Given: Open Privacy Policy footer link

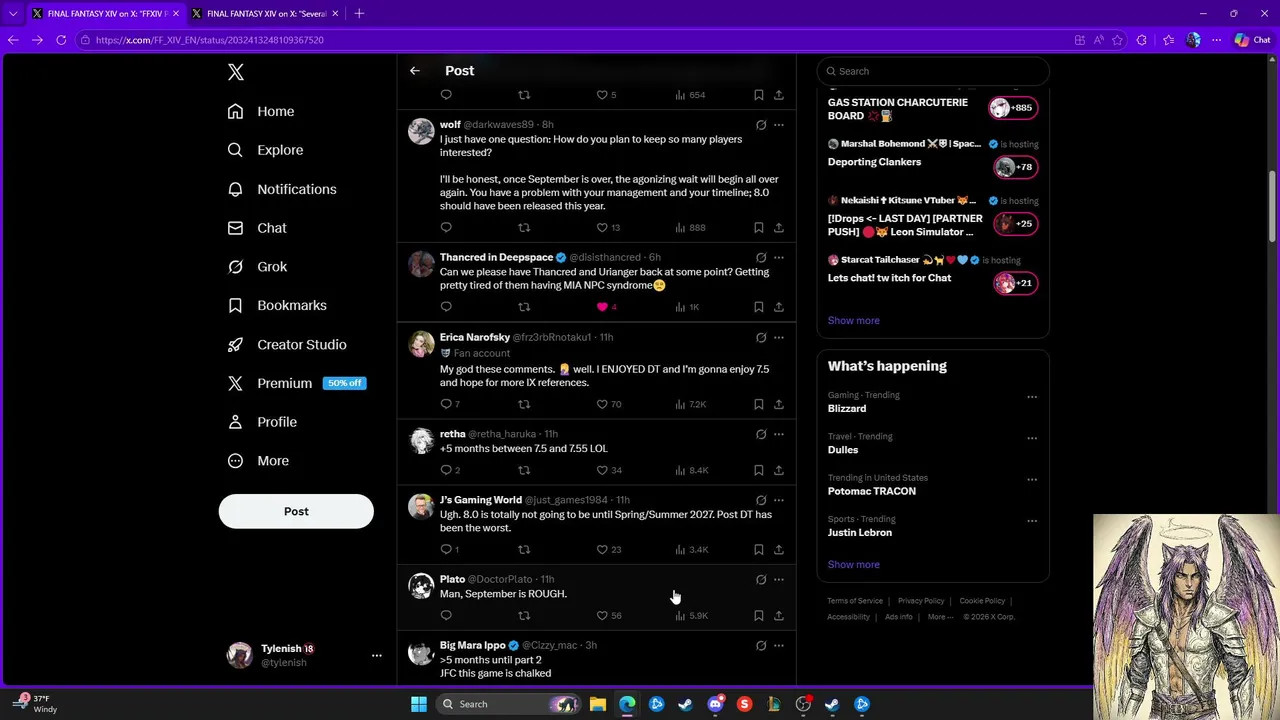Looking at the screenshot, I should point(921,601).
